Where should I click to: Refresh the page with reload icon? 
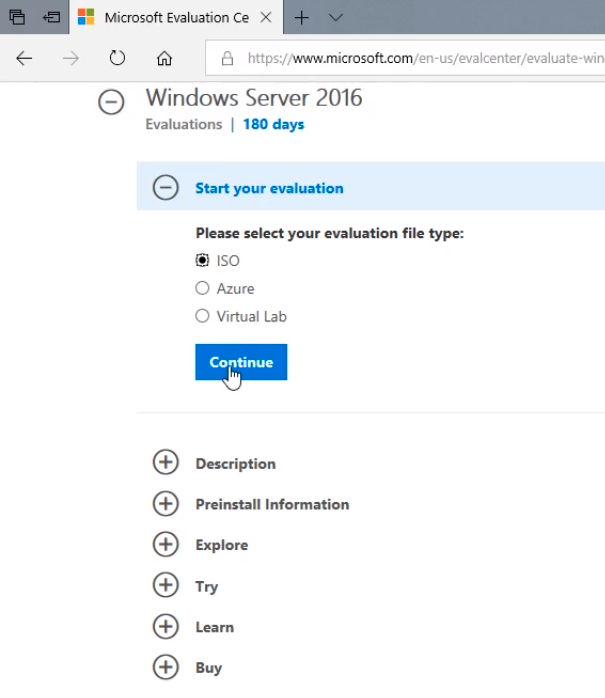click(x=118, y=58)
